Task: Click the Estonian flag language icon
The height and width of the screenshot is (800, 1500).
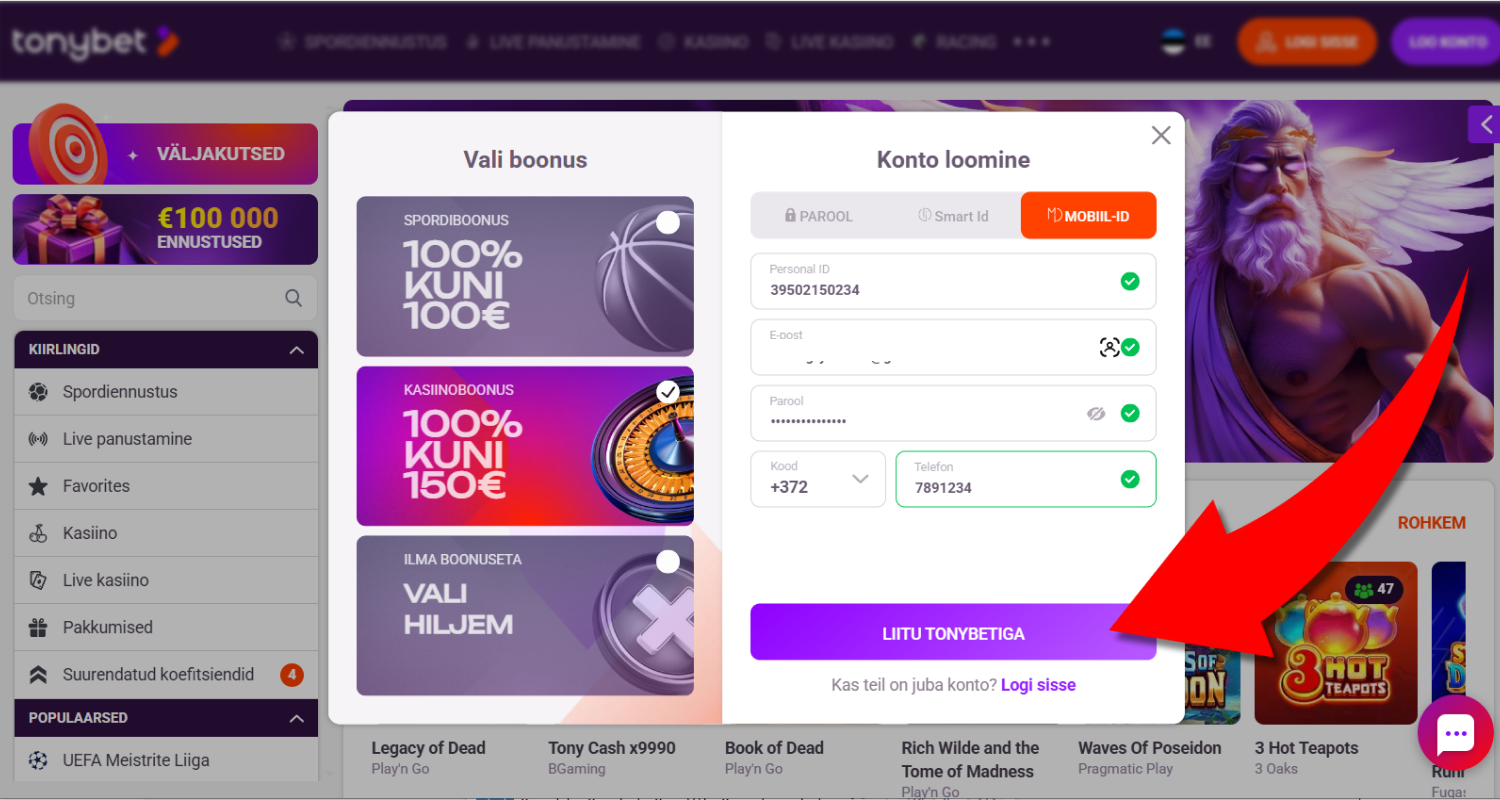Action: coord(1173,42)
